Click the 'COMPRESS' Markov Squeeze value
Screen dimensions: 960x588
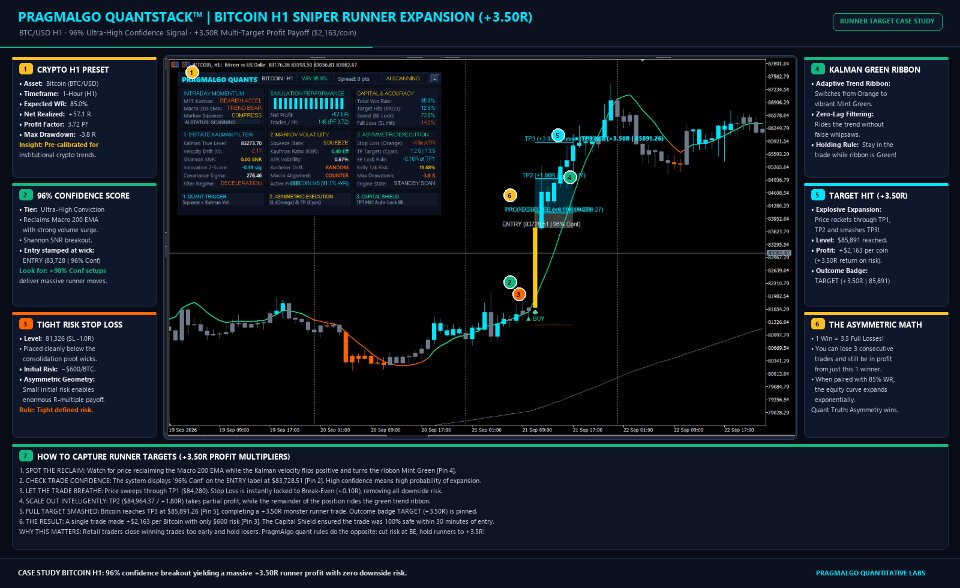pos(246,115)
